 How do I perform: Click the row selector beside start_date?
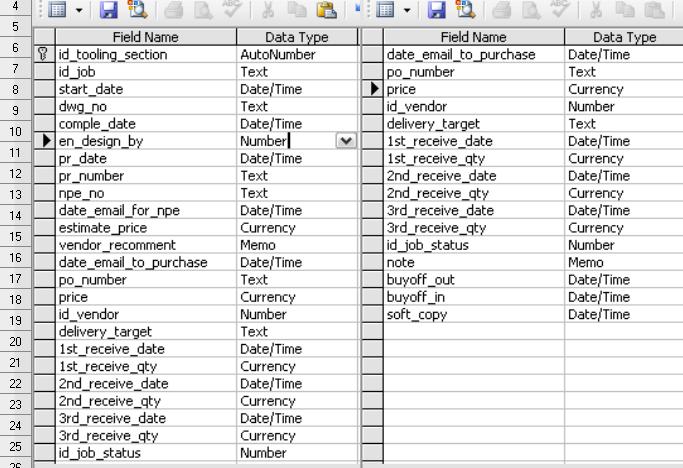click(x=44, y=89)
